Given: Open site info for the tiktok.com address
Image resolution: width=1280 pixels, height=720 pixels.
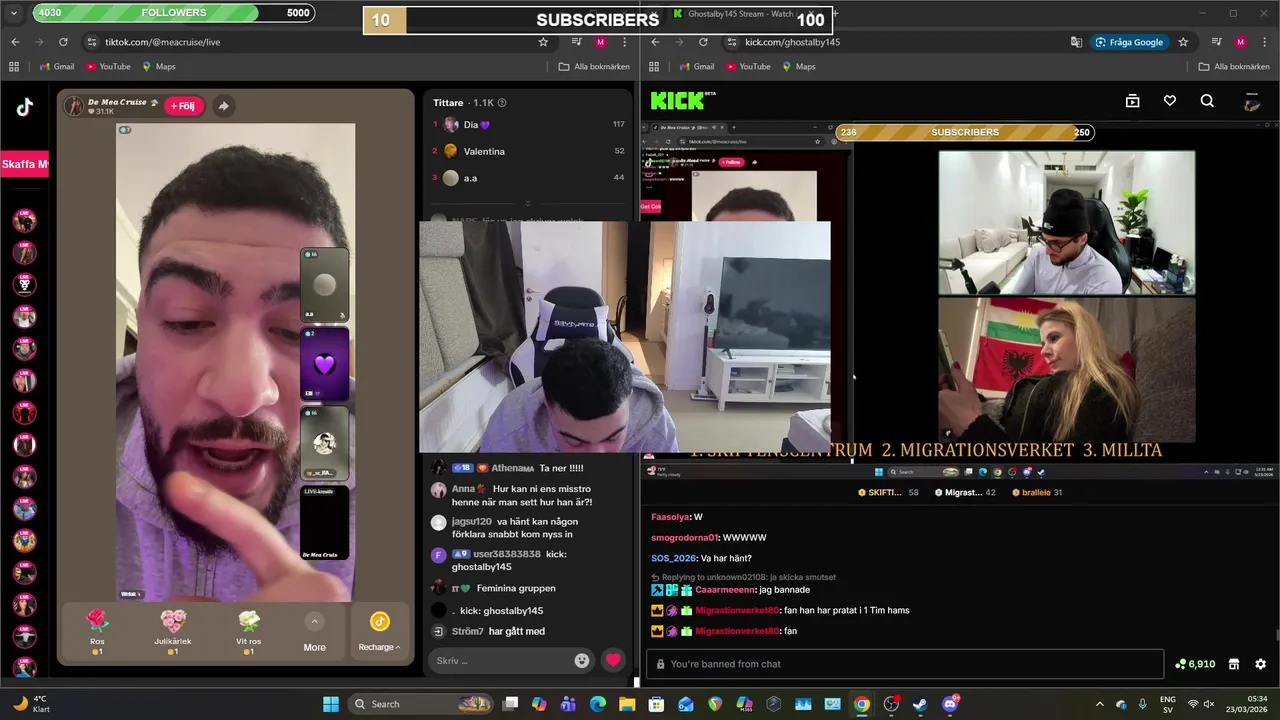Looking at the screenshot, I should coord(92,42).
